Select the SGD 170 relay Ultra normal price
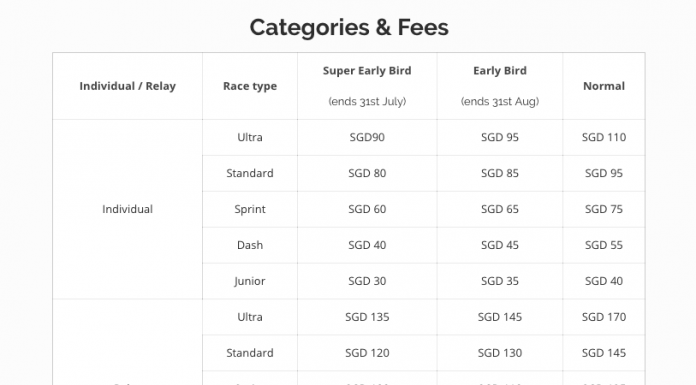The width and height of the screenshot is (696, 385). point(604,317)
